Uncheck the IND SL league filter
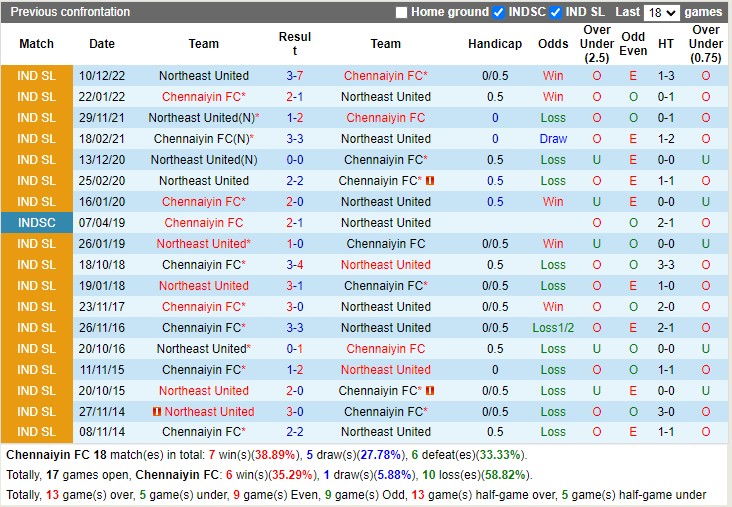The width and height of the screenshot is (732, 507). click(x=556, y=13)
